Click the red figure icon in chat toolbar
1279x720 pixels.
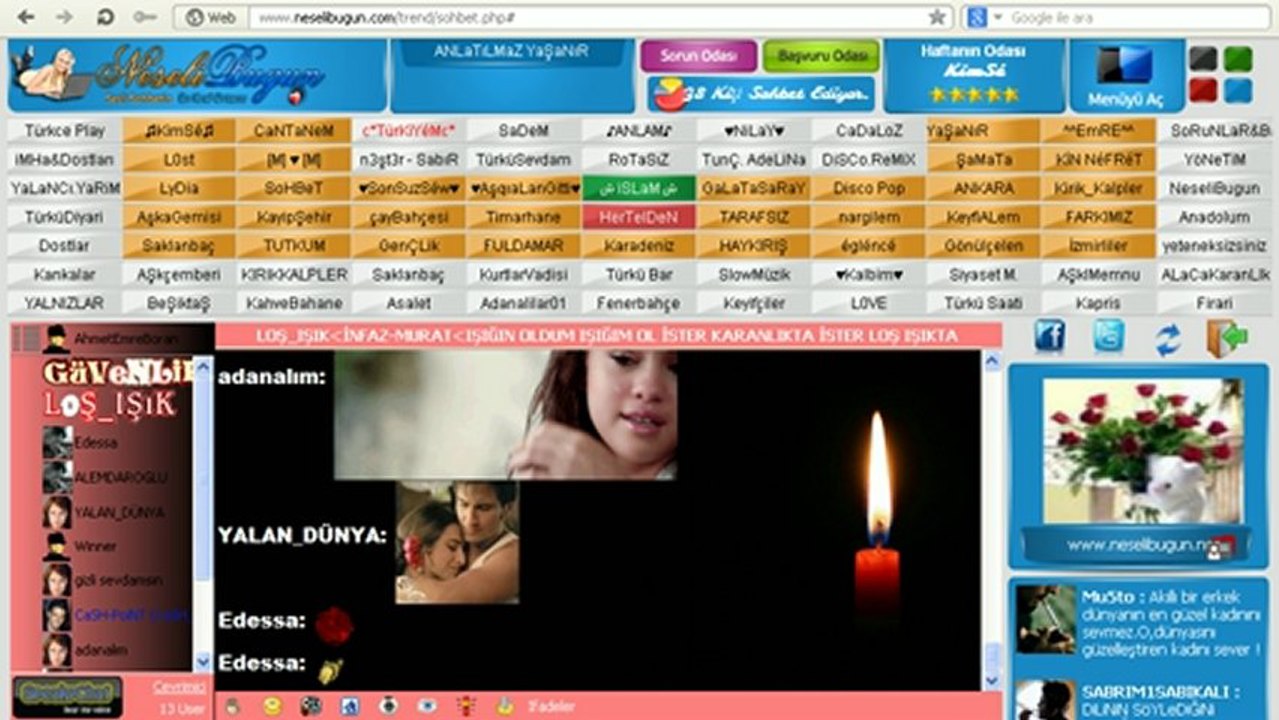click(x=466, y=706)
